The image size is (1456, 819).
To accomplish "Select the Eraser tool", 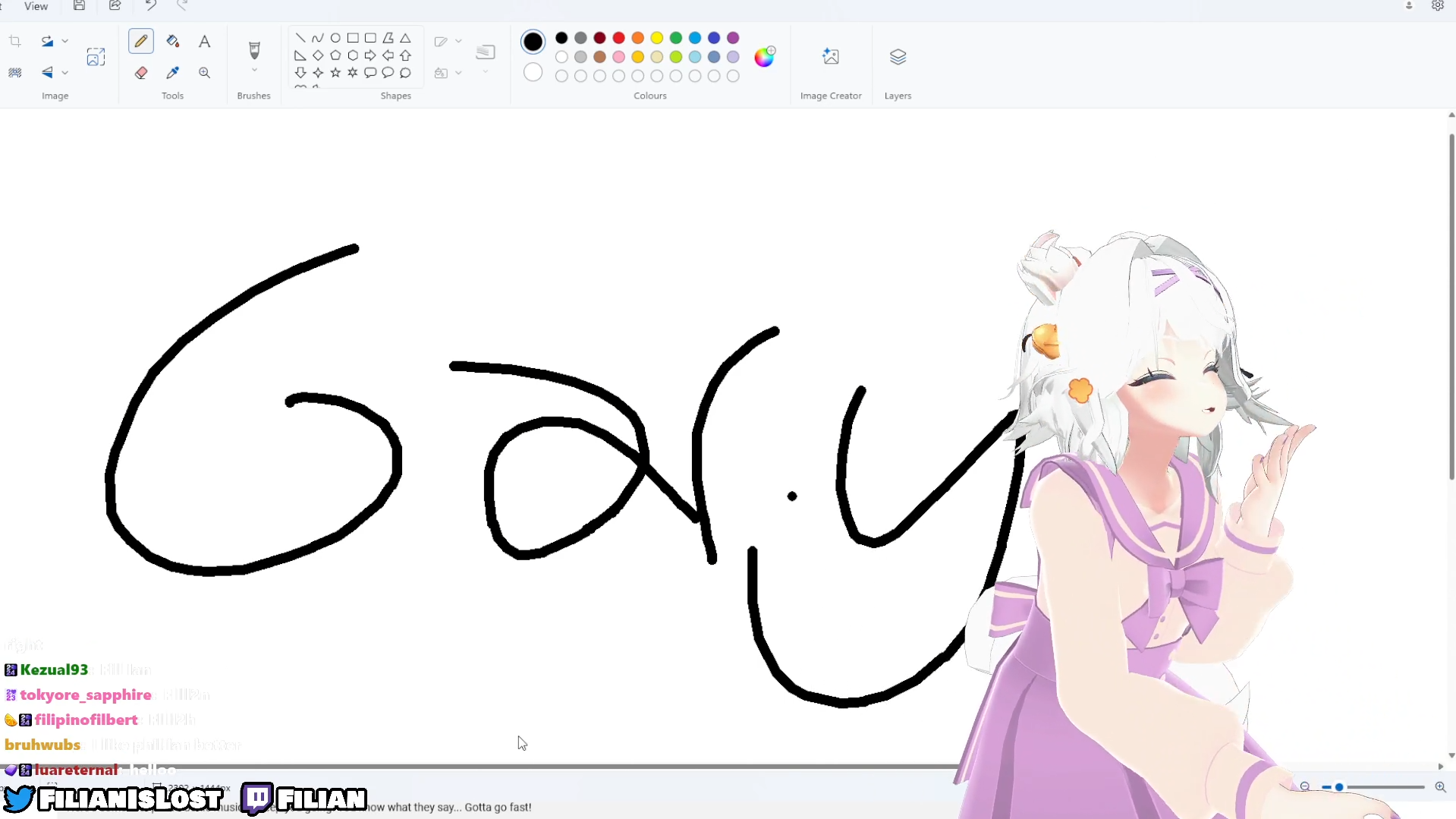I will point(141,73).
